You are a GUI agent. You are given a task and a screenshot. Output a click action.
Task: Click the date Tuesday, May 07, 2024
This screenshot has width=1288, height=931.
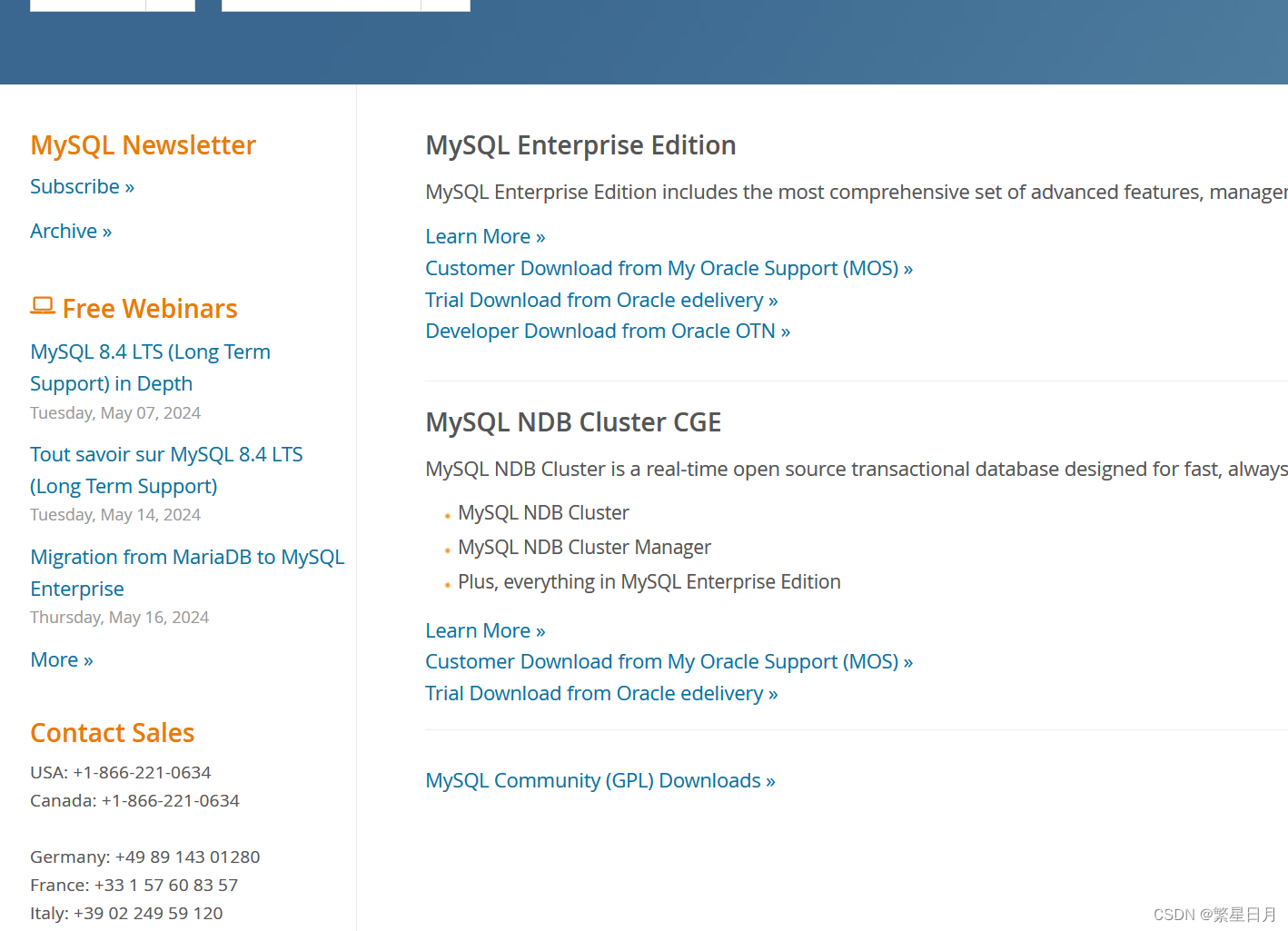point(115,412)
